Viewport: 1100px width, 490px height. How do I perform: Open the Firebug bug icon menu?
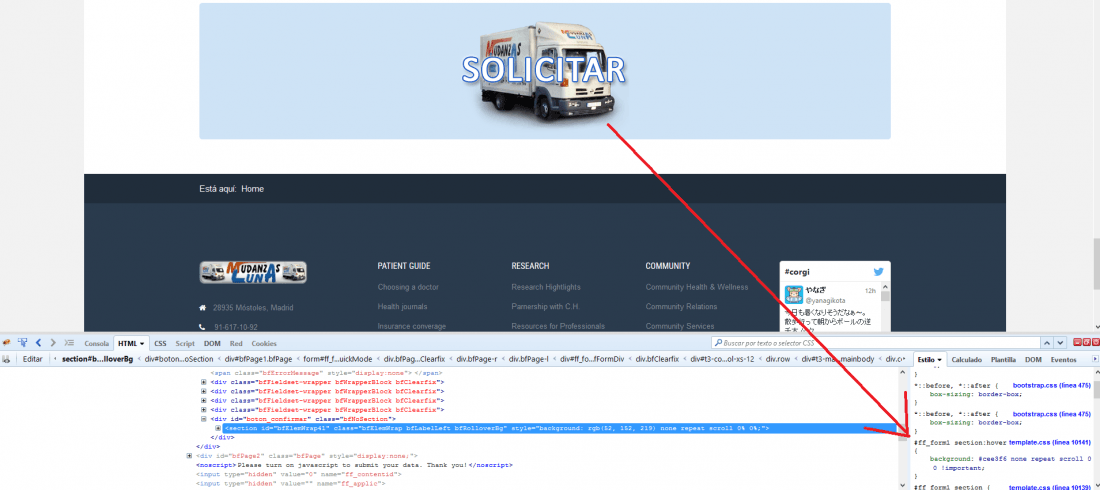coord(6,343)
